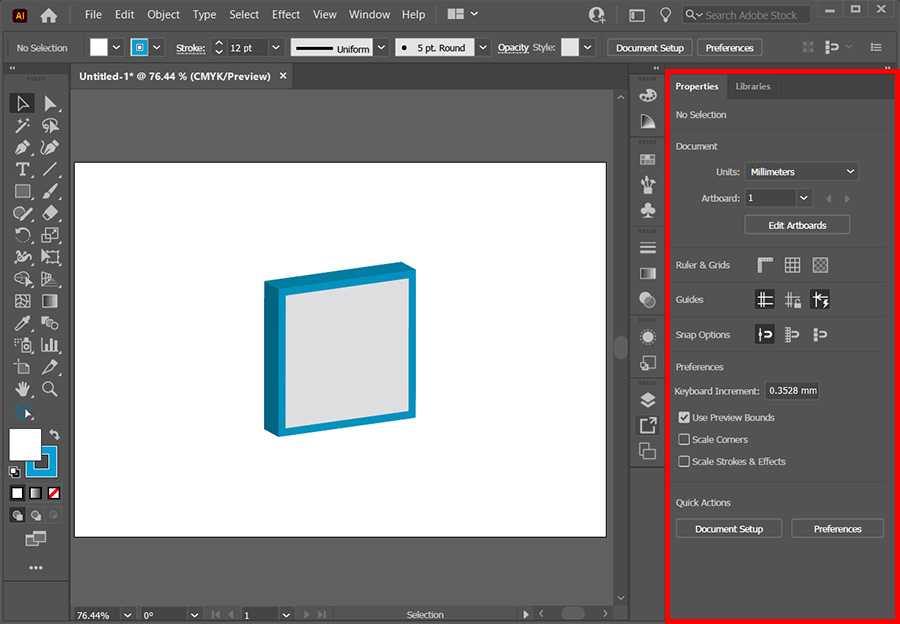
Task: Click the Home icon
Action: [x=48, y=15]
